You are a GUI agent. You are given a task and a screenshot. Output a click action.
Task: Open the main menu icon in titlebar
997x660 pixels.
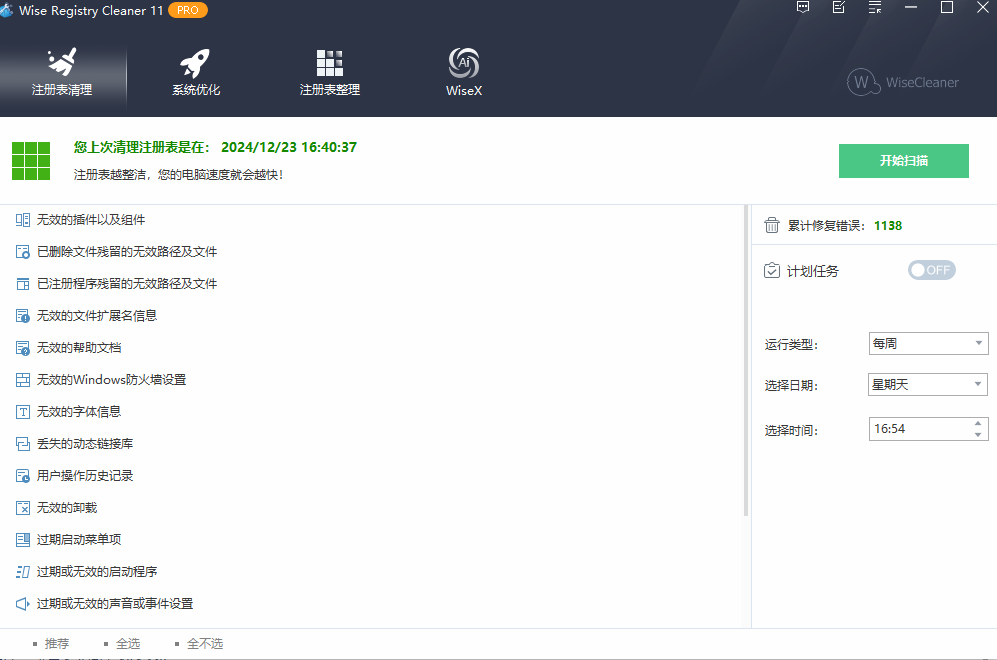(873, 8)
